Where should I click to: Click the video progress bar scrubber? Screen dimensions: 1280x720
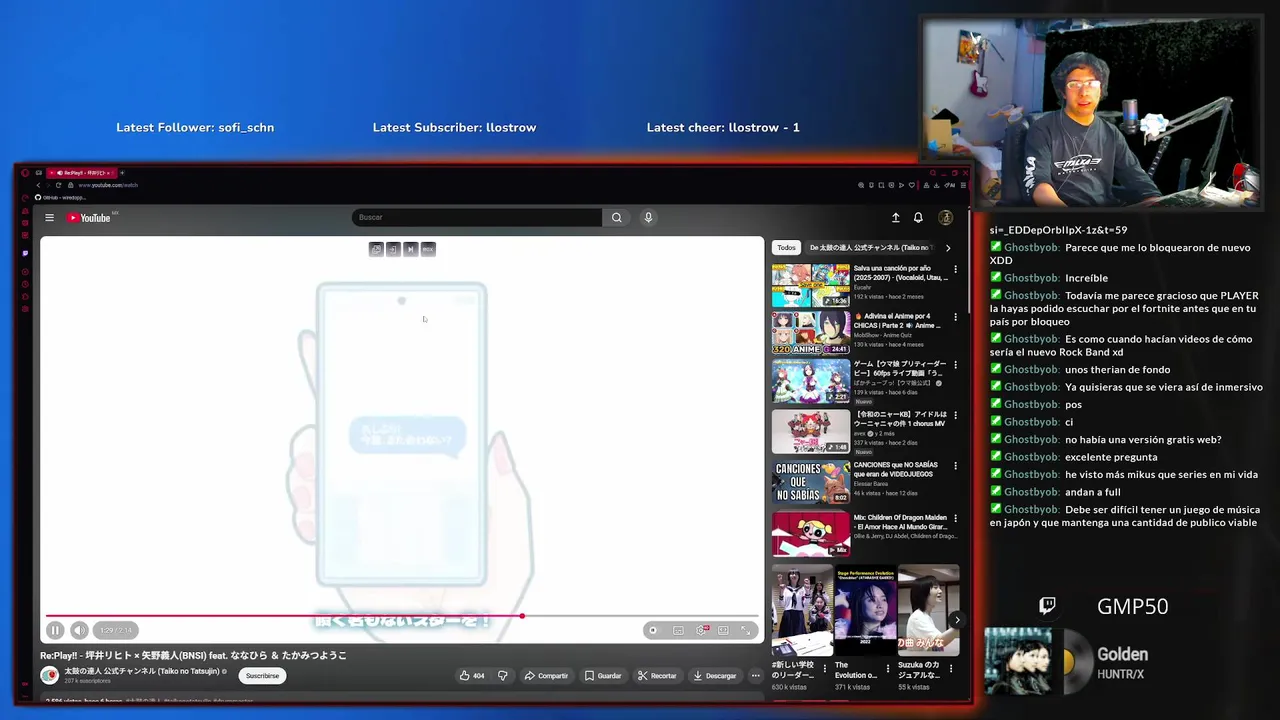pyautogui.click(x=521, y=616)
